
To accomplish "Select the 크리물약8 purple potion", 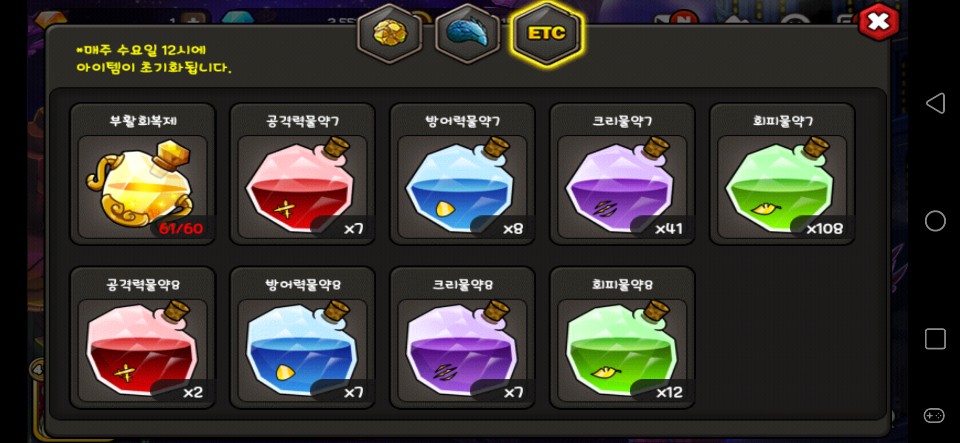I will 462,338.
